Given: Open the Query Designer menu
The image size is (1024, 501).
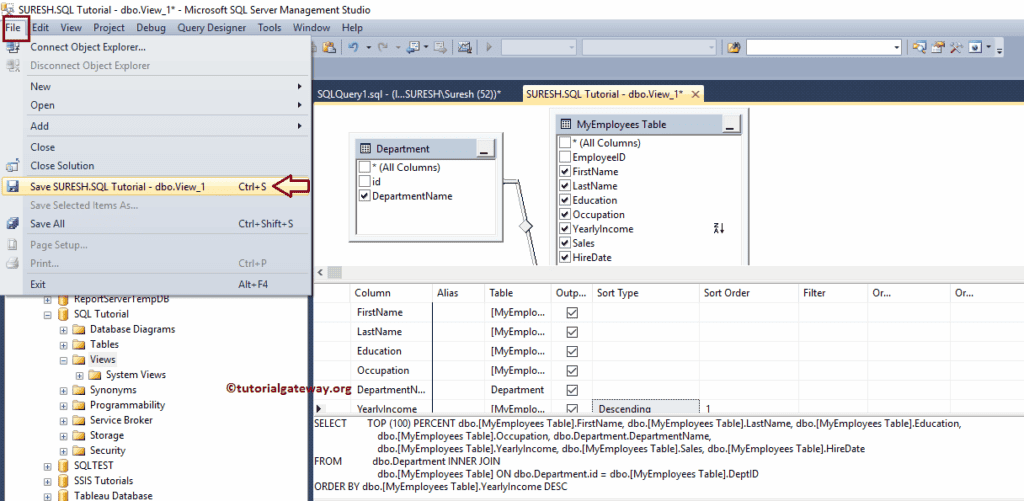Looking at the screenshot, I should pyautogui.click(x=212, y=27).
